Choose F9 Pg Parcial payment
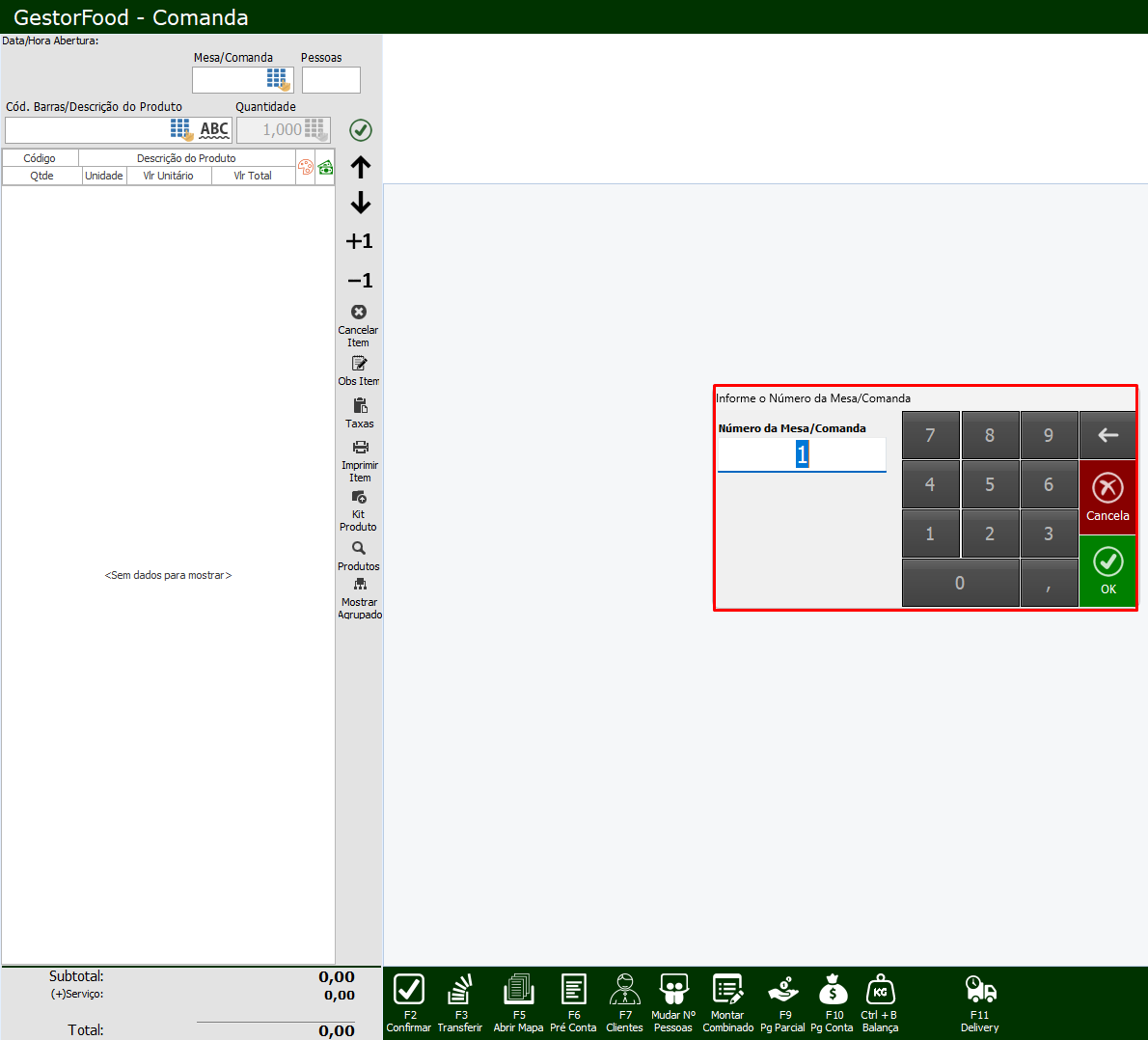This screenshot has height=1040, width=1148. pyautogui.click(x=782, y=991)
